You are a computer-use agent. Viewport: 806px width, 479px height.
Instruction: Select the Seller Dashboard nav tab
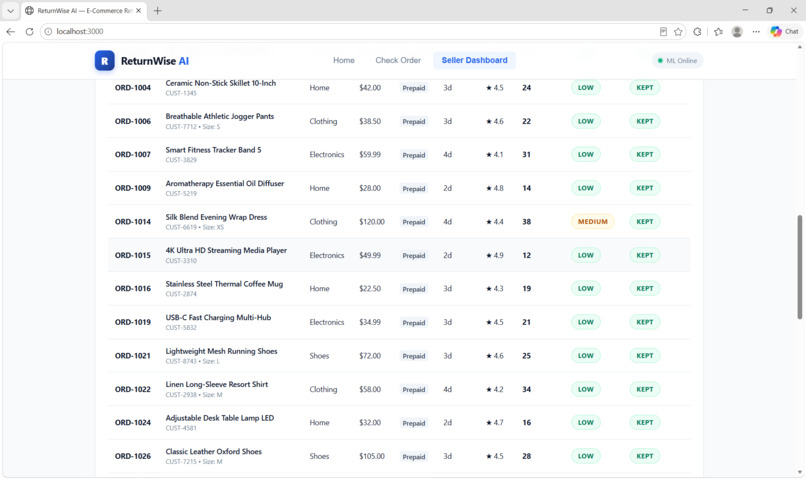point(474,60)
